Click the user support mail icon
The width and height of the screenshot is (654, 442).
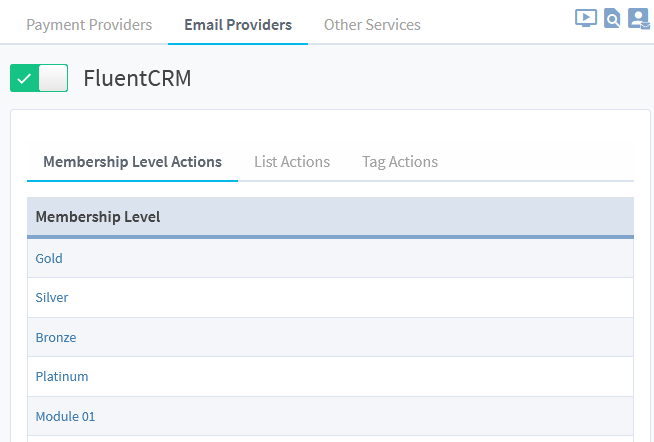638,18
